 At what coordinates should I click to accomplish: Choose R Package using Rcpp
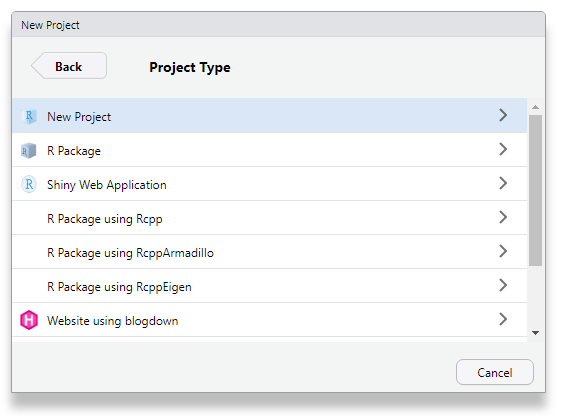pyautogui.click(x=269, y=218)
